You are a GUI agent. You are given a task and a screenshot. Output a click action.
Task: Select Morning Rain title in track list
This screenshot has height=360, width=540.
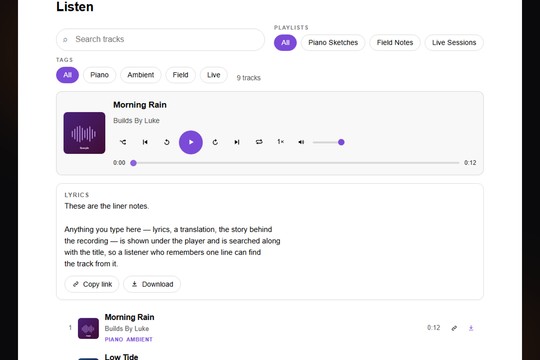[129, 317]
